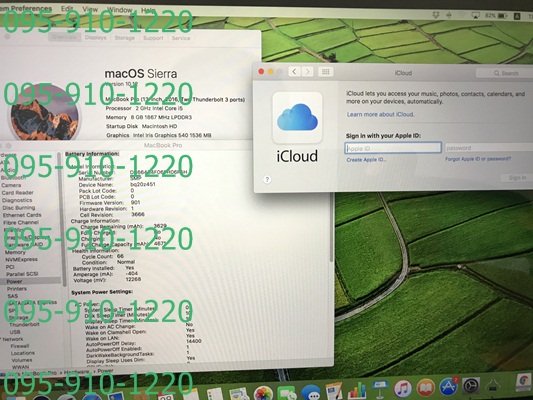Screen dimensions: 533x400
Task: Click the System Information main pane scrollbar
Action: pyautogui.click(x=331, y=228)
